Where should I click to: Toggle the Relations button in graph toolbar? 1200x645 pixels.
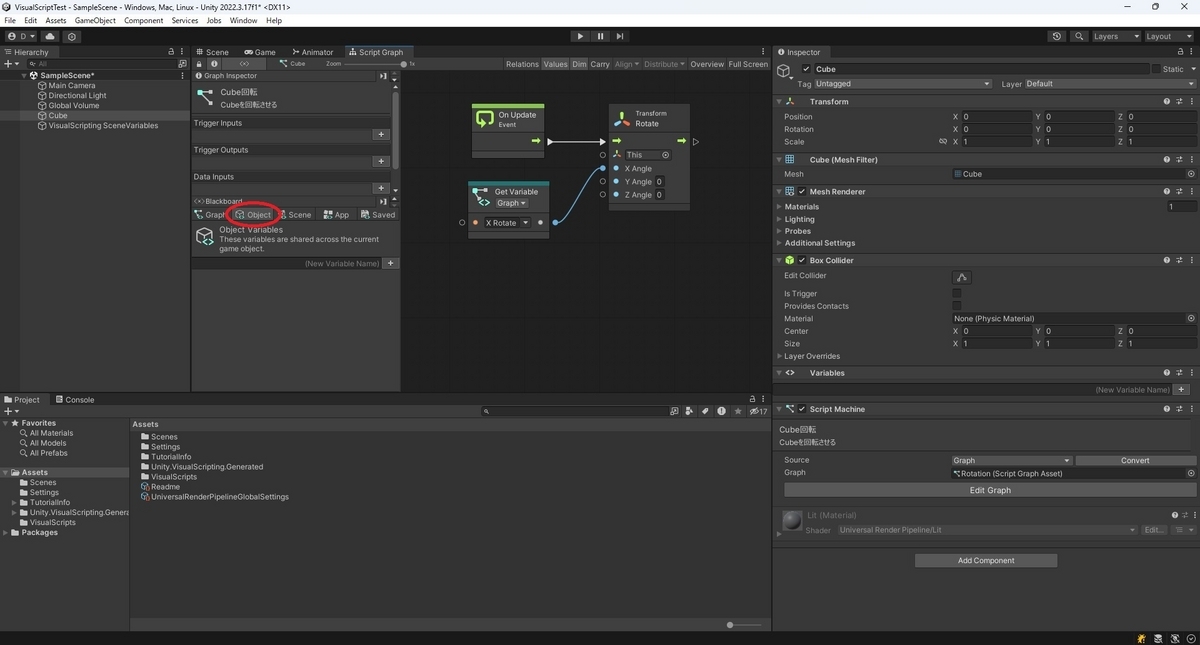pos(522,64)
